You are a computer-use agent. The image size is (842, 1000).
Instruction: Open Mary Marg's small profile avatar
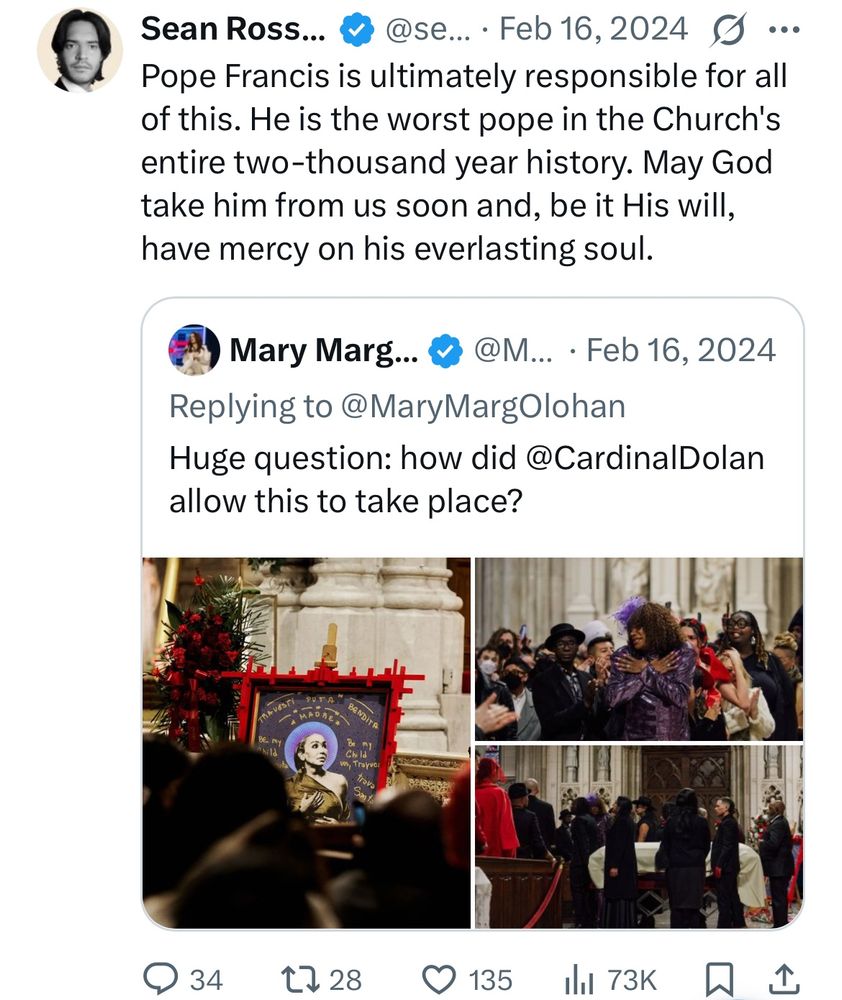coord(195,351)
